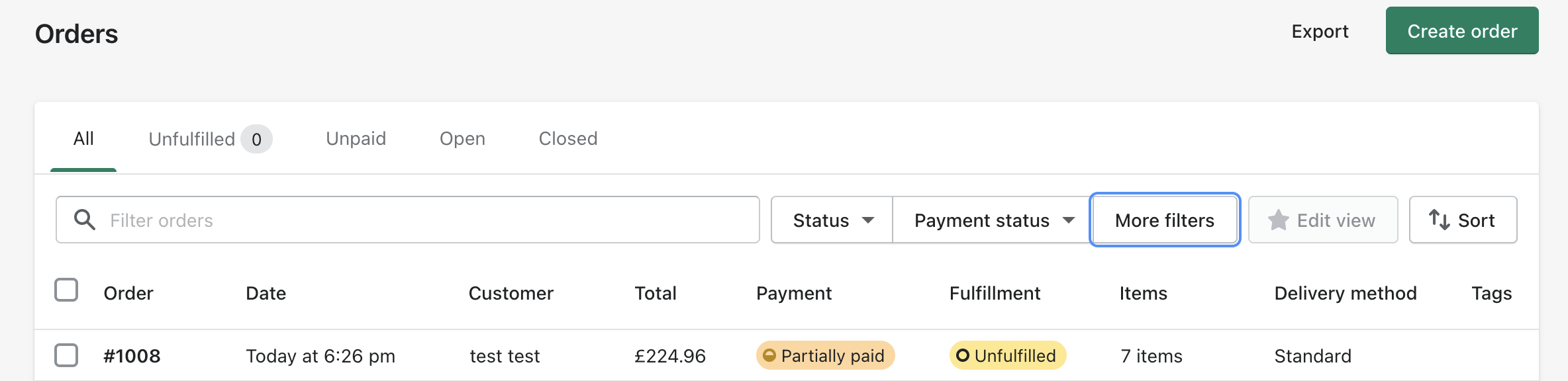The width and height of the screenshot is (1568, 381).
Task: Click the Unfulfilled status badge in row
Action: coord(1007,356)
